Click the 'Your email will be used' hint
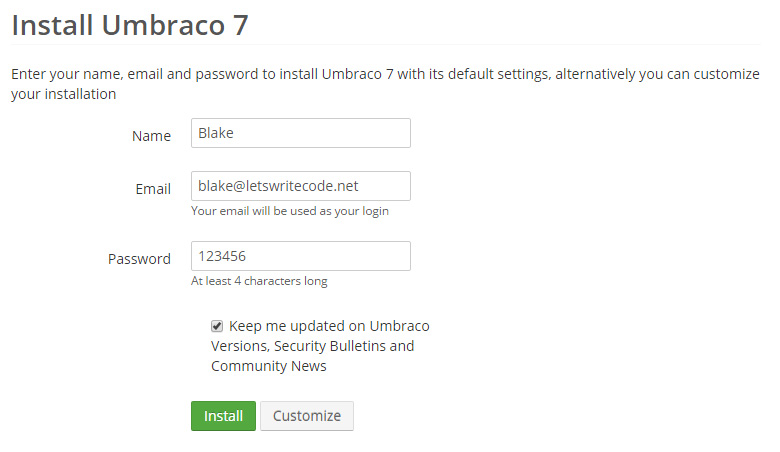The height and width of the screenshot is (452, 780). pyautogui.click(x=290, y=211)
